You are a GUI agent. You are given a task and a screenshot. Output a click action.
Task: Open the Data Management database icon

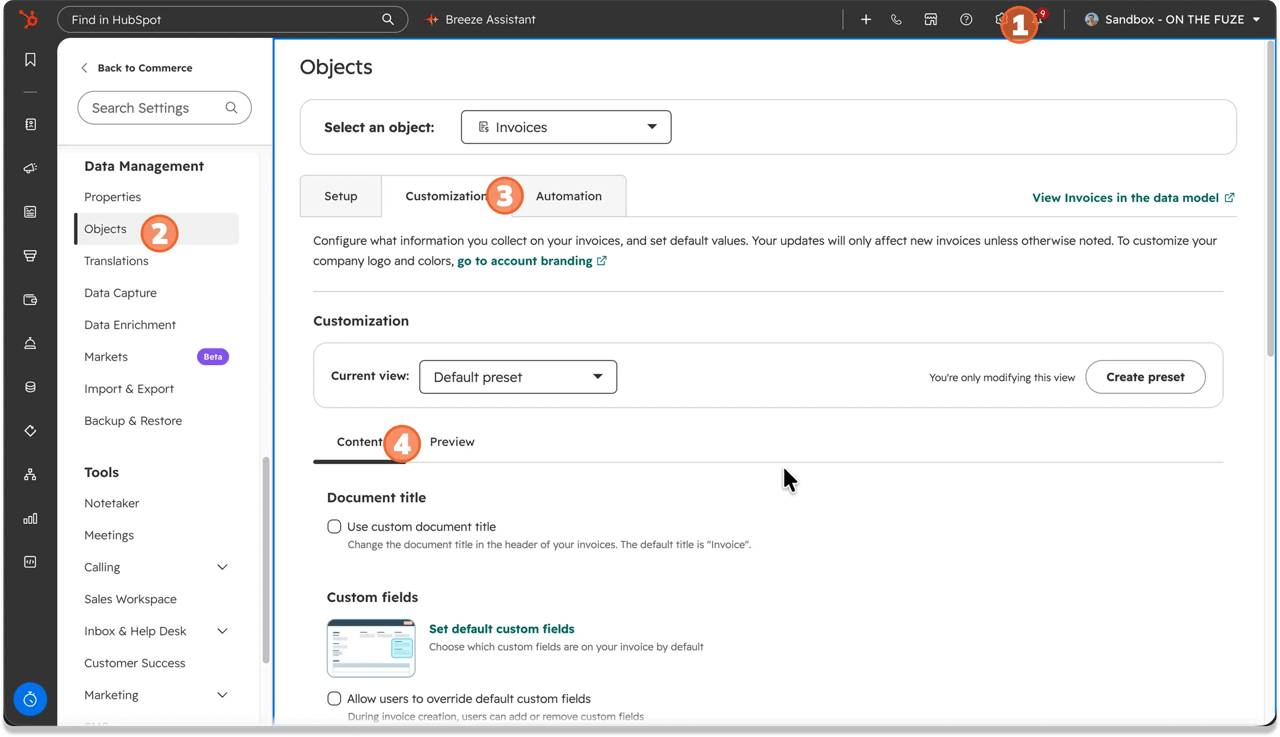(30, 387)
